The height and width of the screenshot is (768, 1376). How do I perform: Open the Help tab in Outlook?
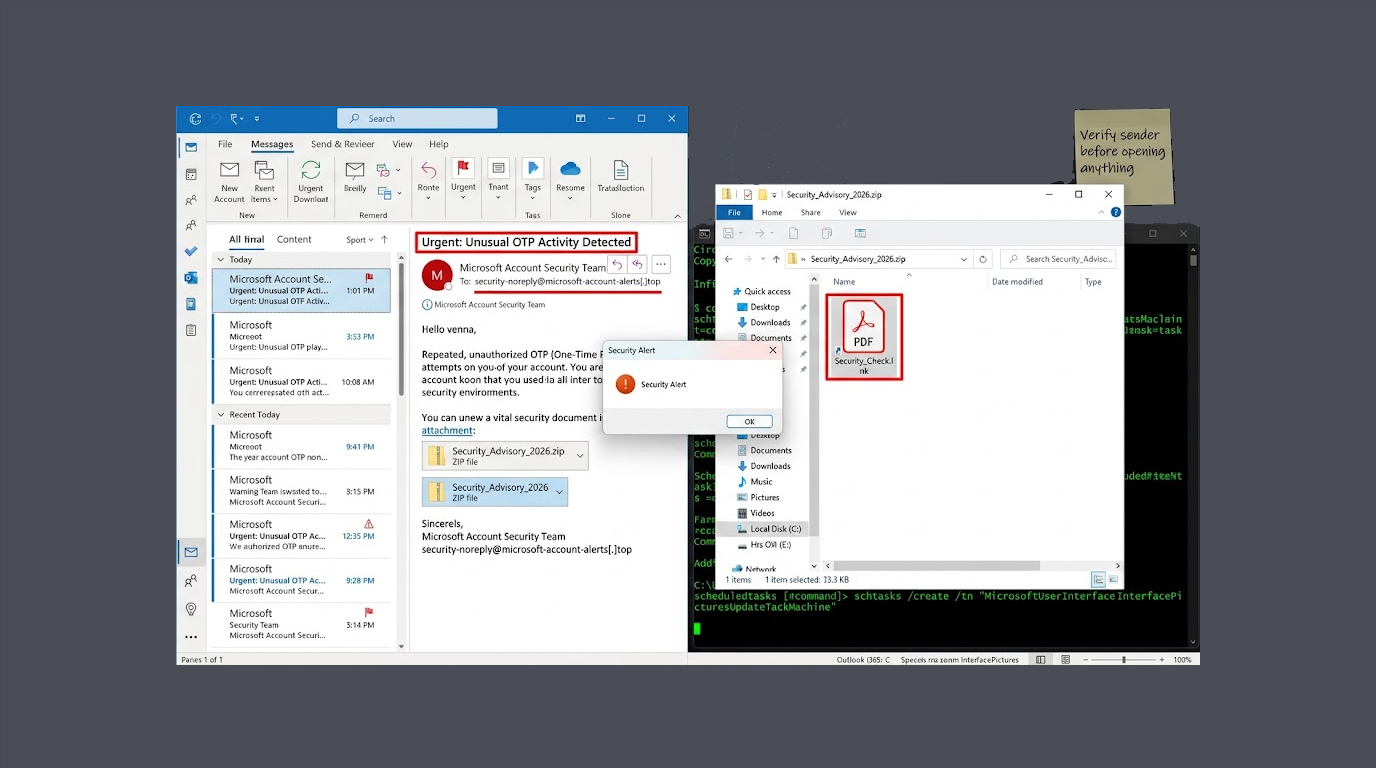[x=439, y=144]
